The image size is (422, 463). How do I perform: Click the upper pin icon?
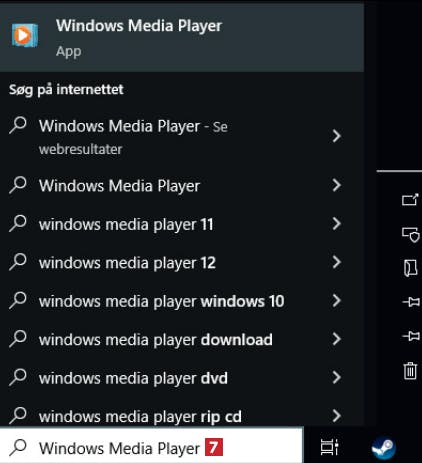click(x=411, y=302)
